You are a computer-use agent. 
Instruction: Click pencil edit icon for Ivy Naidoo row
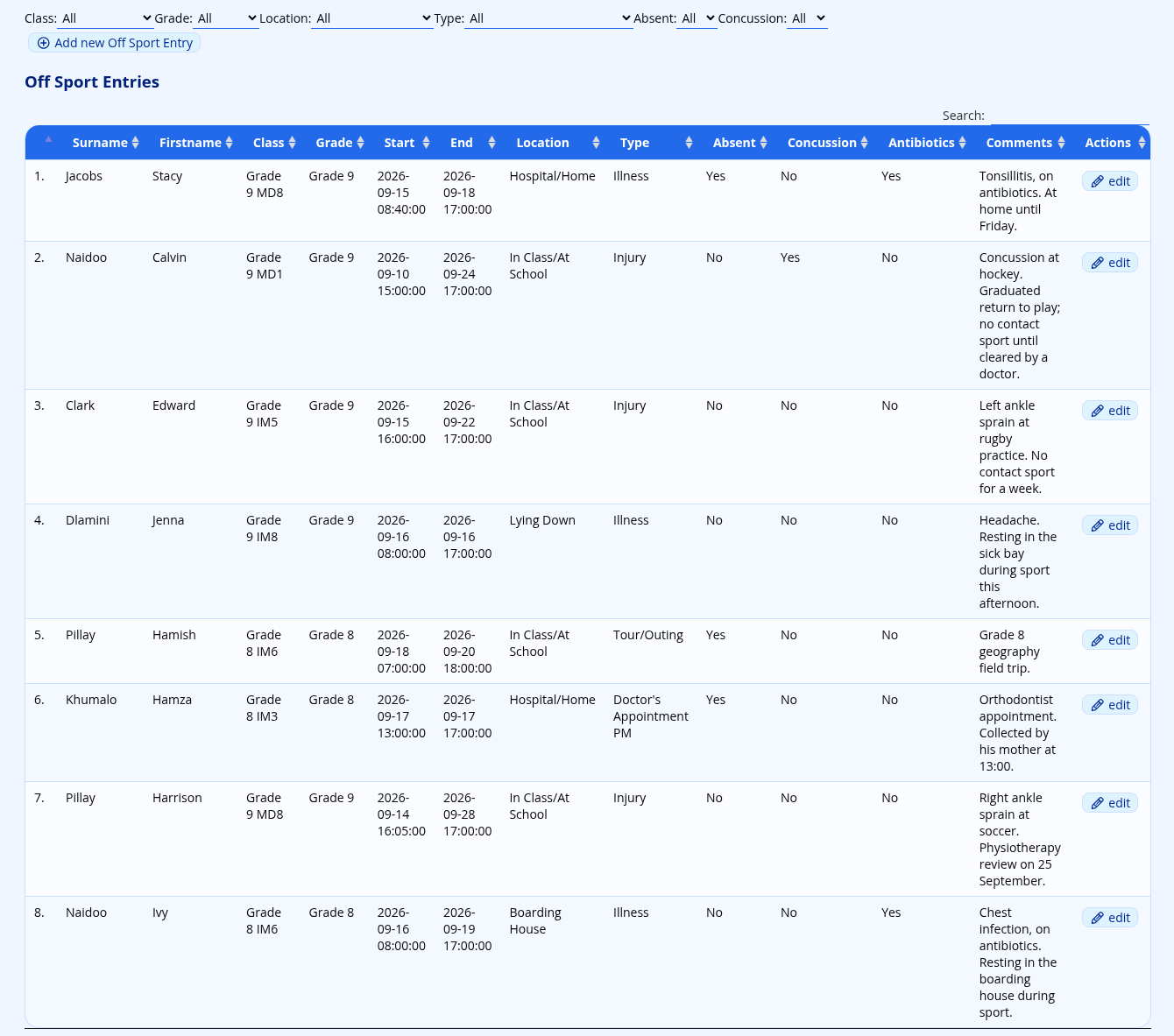point(1097,918)
